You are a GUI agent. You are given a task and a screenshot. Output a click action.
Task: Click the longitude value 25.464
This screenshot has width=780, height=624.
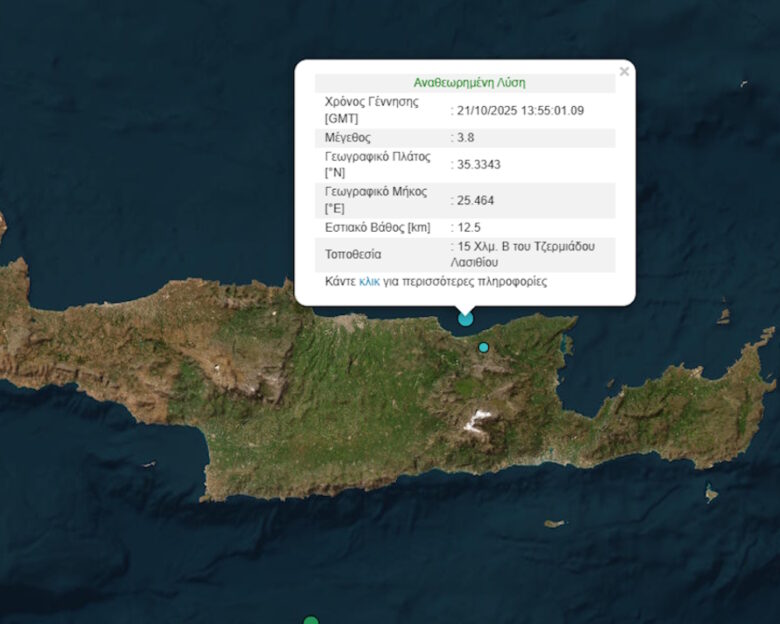pyautogui.click(x=475, y=200)
